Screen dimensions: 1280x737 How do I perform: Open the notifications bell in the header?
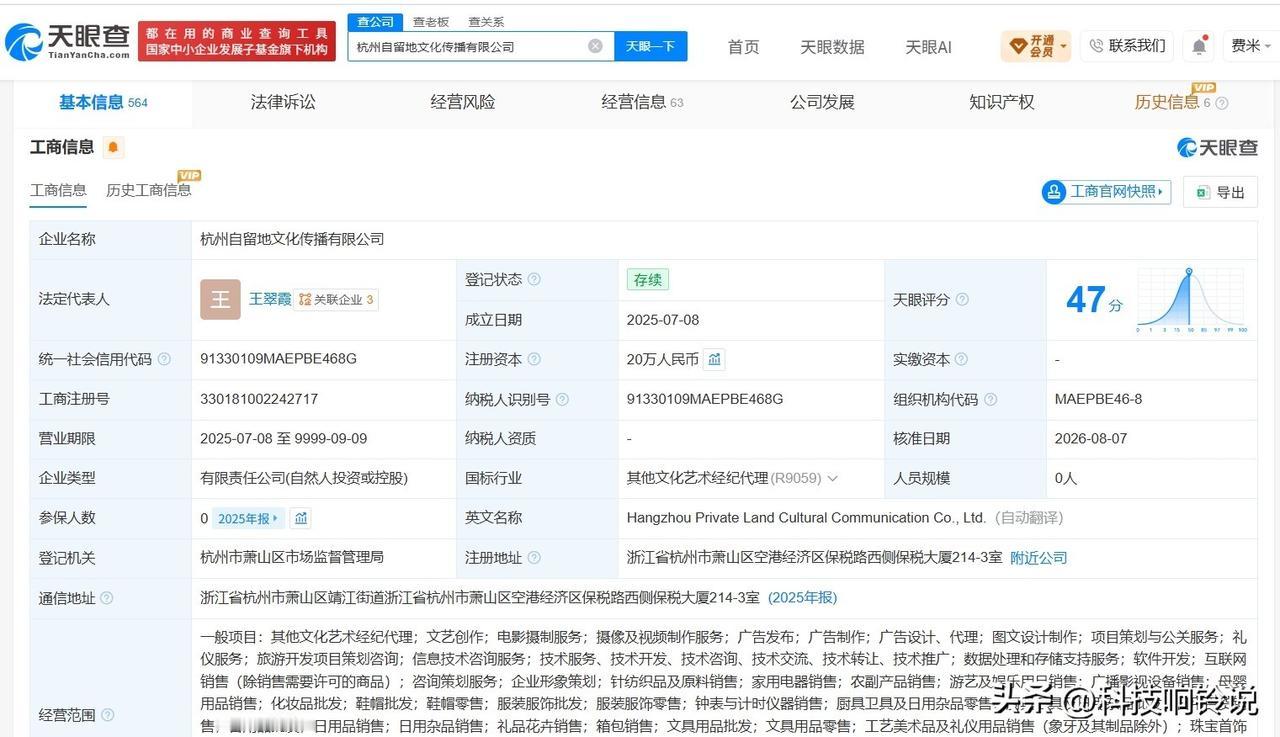coord(1199,46)
